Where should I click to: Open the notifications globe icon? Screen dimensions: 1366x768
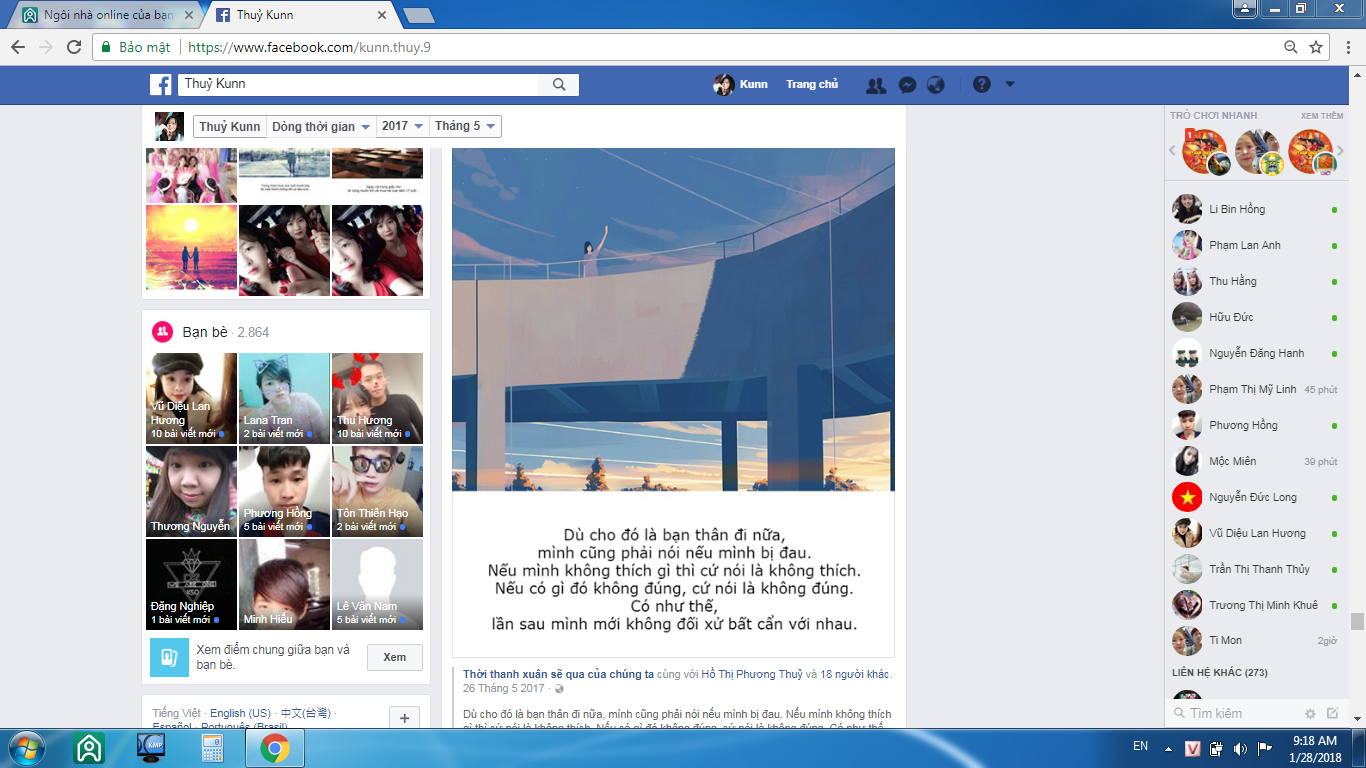936,85
